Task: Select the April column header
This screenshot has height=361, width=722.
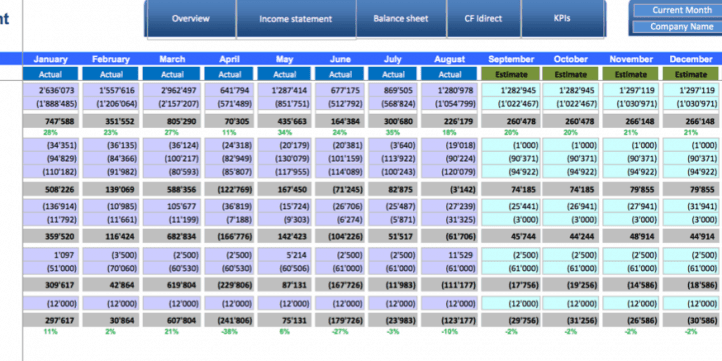Action: (x=229, y=59)
